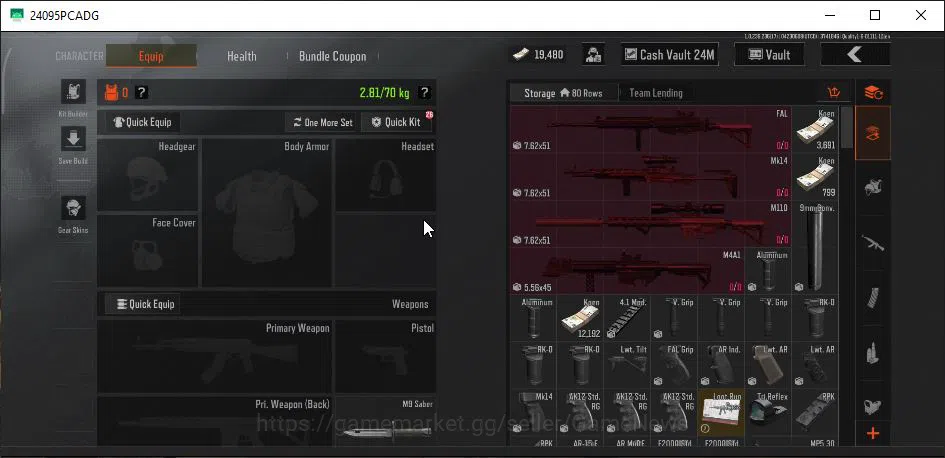Filter storage by magazine icon

tap(873, 298)
